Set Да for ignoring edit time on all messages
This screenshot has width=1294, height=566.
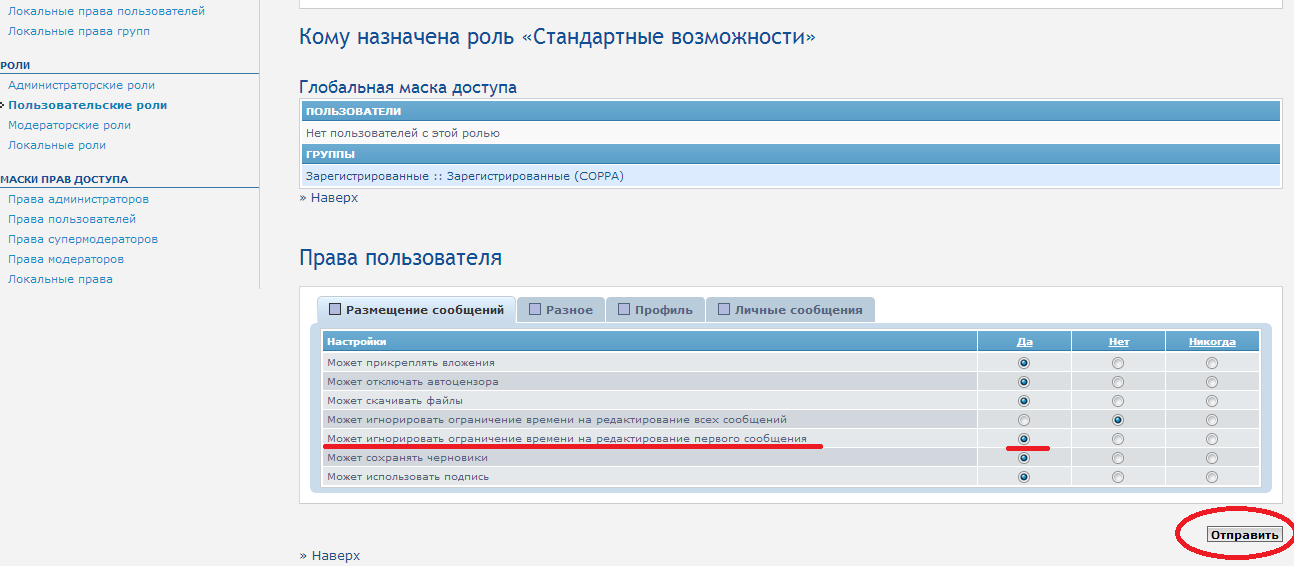click(x=1023, y=420)
